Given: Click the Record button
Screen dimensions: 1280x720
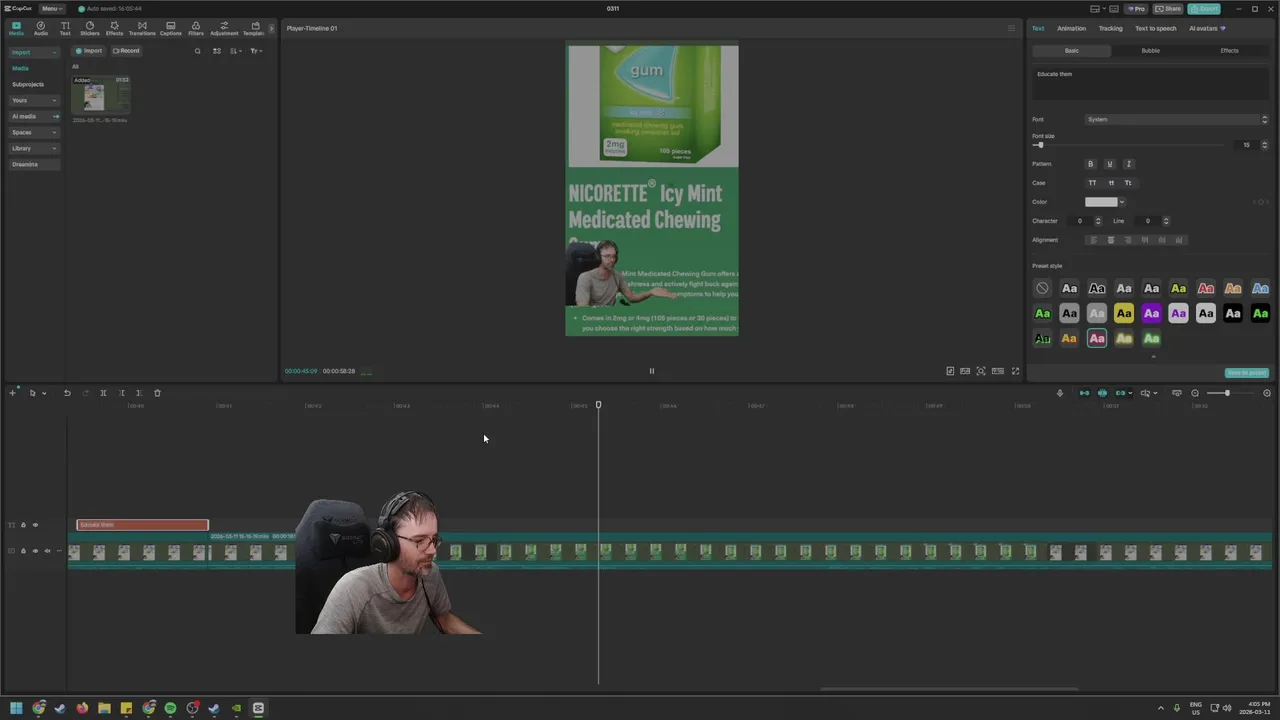Looking at the screenshot, I should pos(126,51).
